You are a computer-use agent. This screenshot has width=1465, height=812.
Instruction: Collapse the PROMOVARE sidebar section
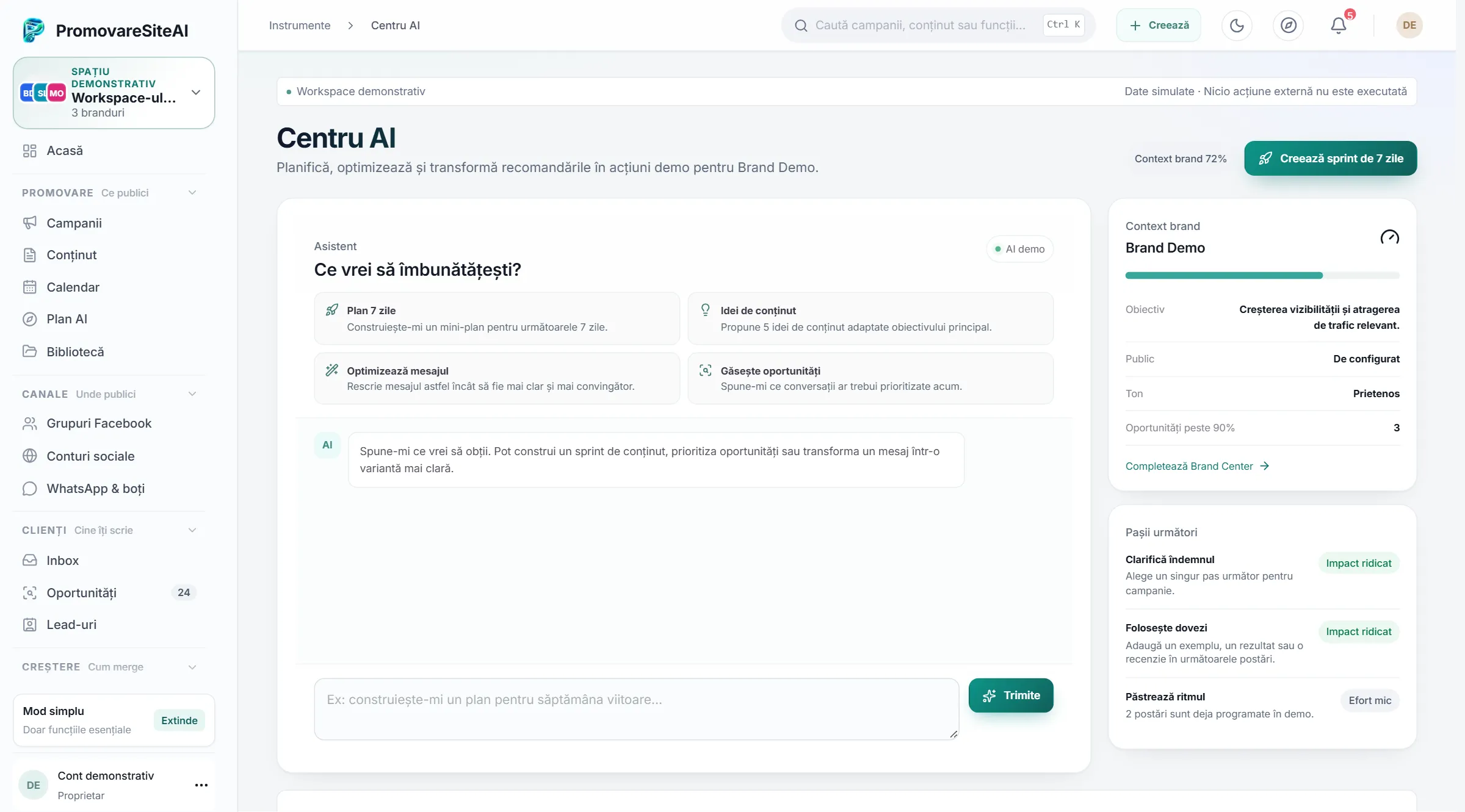192,193
